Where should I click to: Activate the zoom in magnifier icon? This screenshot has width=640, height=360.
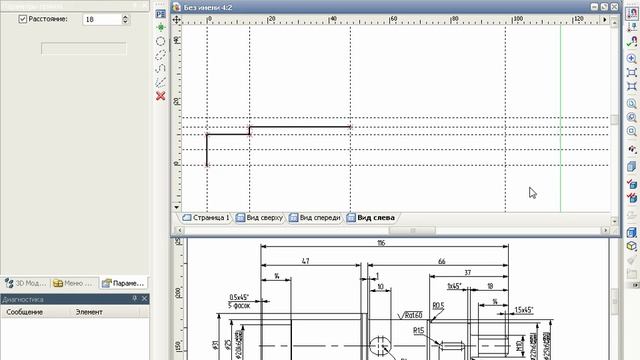pos(632,59)
